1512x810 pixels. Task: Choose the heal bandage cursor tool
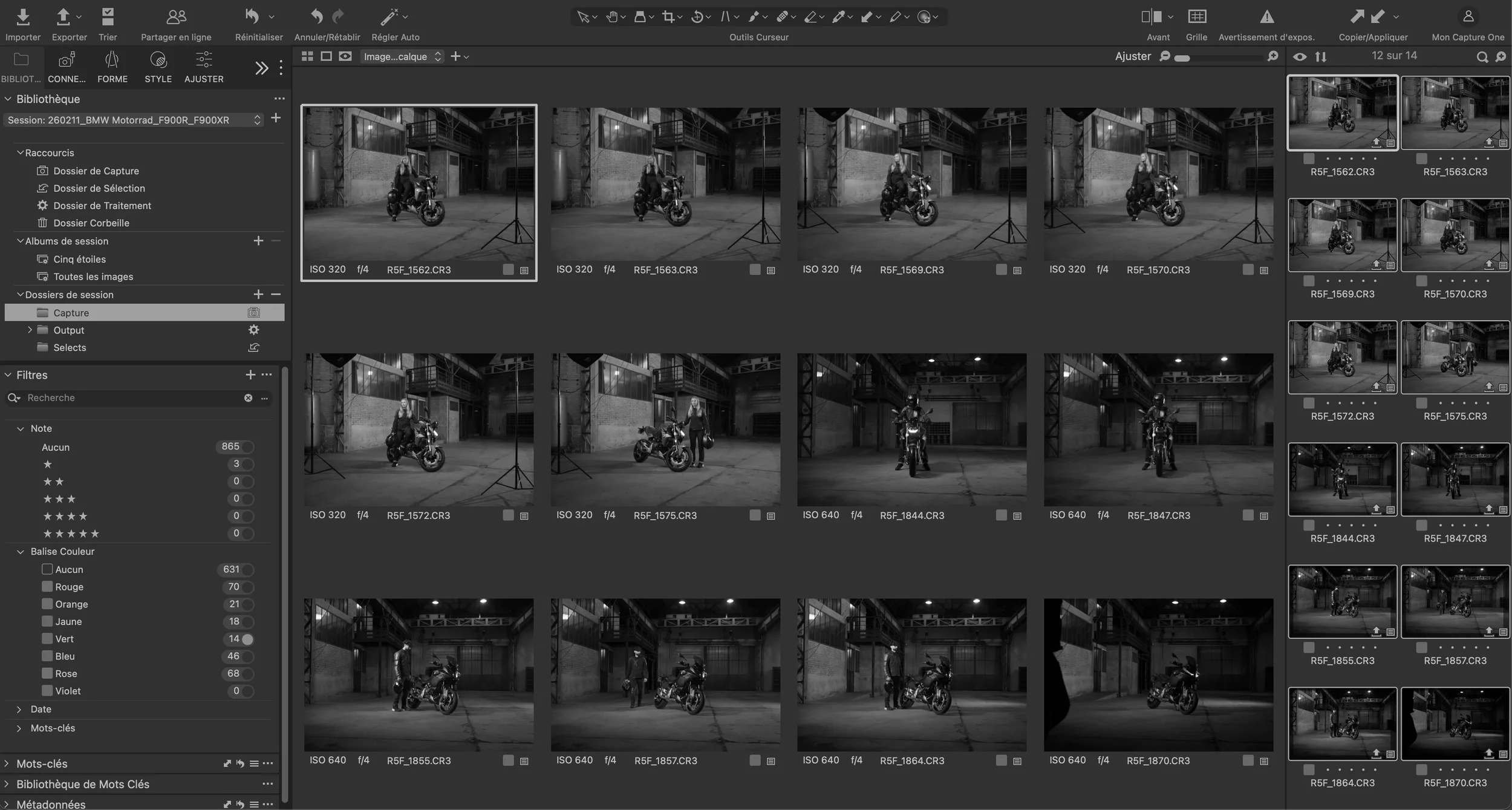[782, 16]
